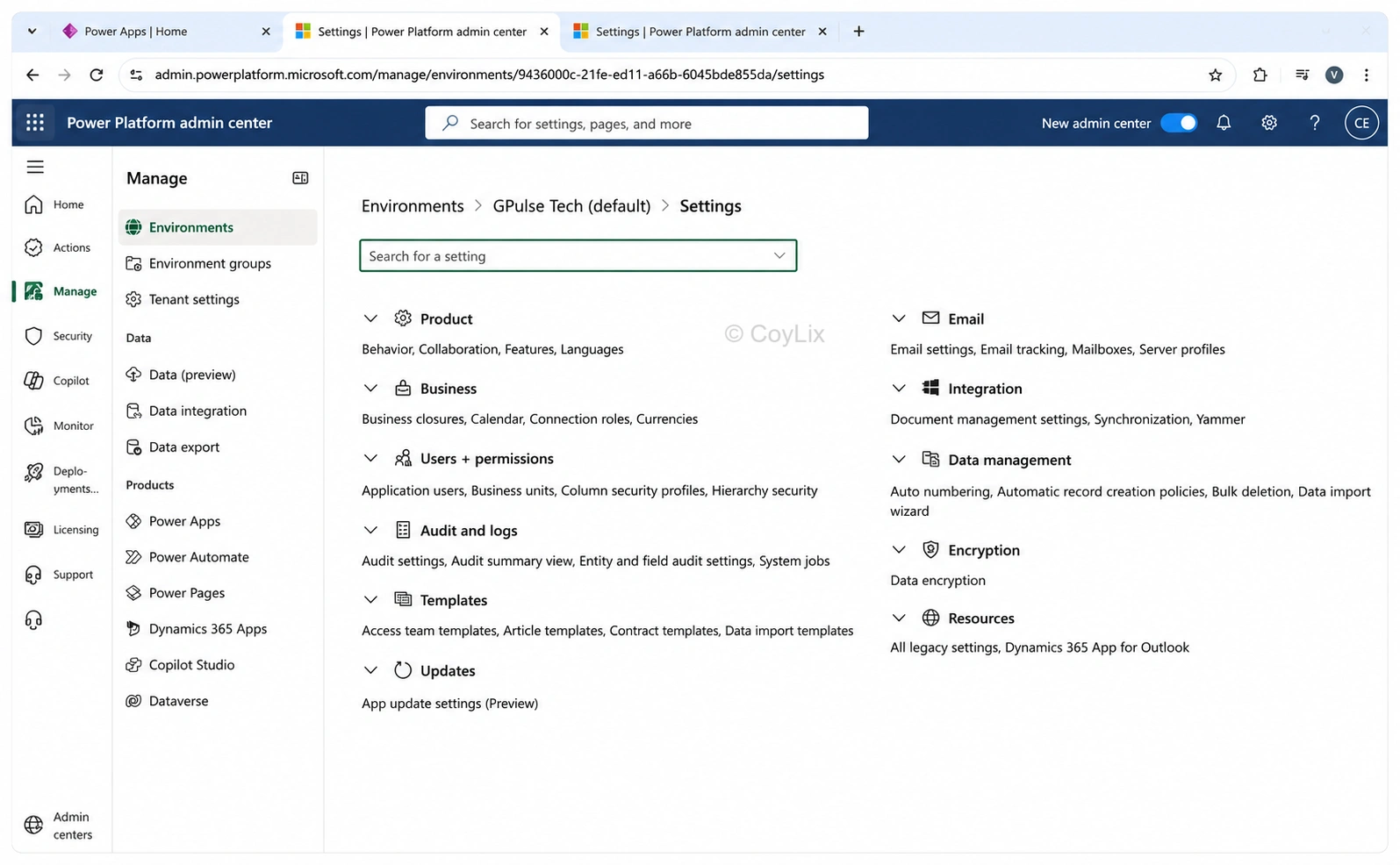Image resolution: width=1400 pixels, height=865 pixels.
Task: Open a new browser tab
Action: pyautogui.click(x=858, y=32)
